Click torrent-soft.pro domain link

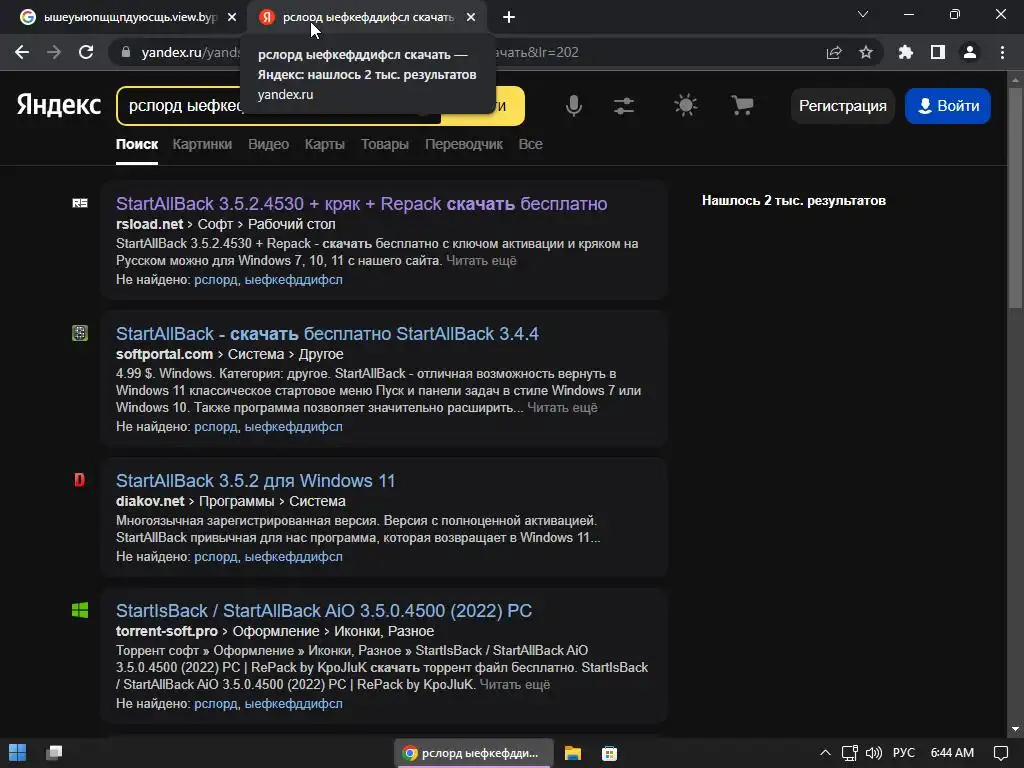click(x=167, y=631)
